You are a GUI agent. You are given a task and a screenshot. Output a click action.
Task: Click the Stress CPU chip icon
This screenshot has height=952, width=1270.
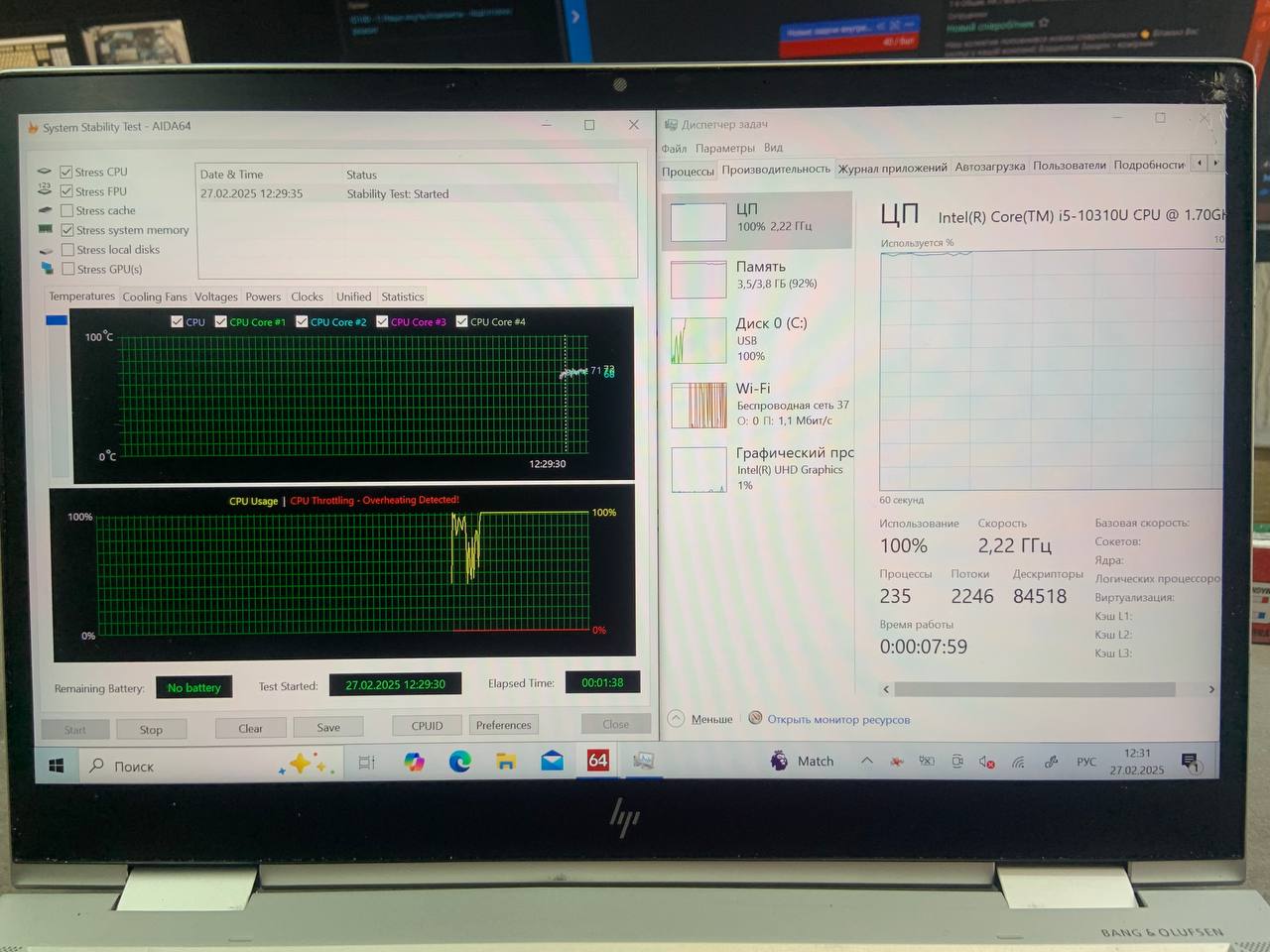[x=45, y=172]
